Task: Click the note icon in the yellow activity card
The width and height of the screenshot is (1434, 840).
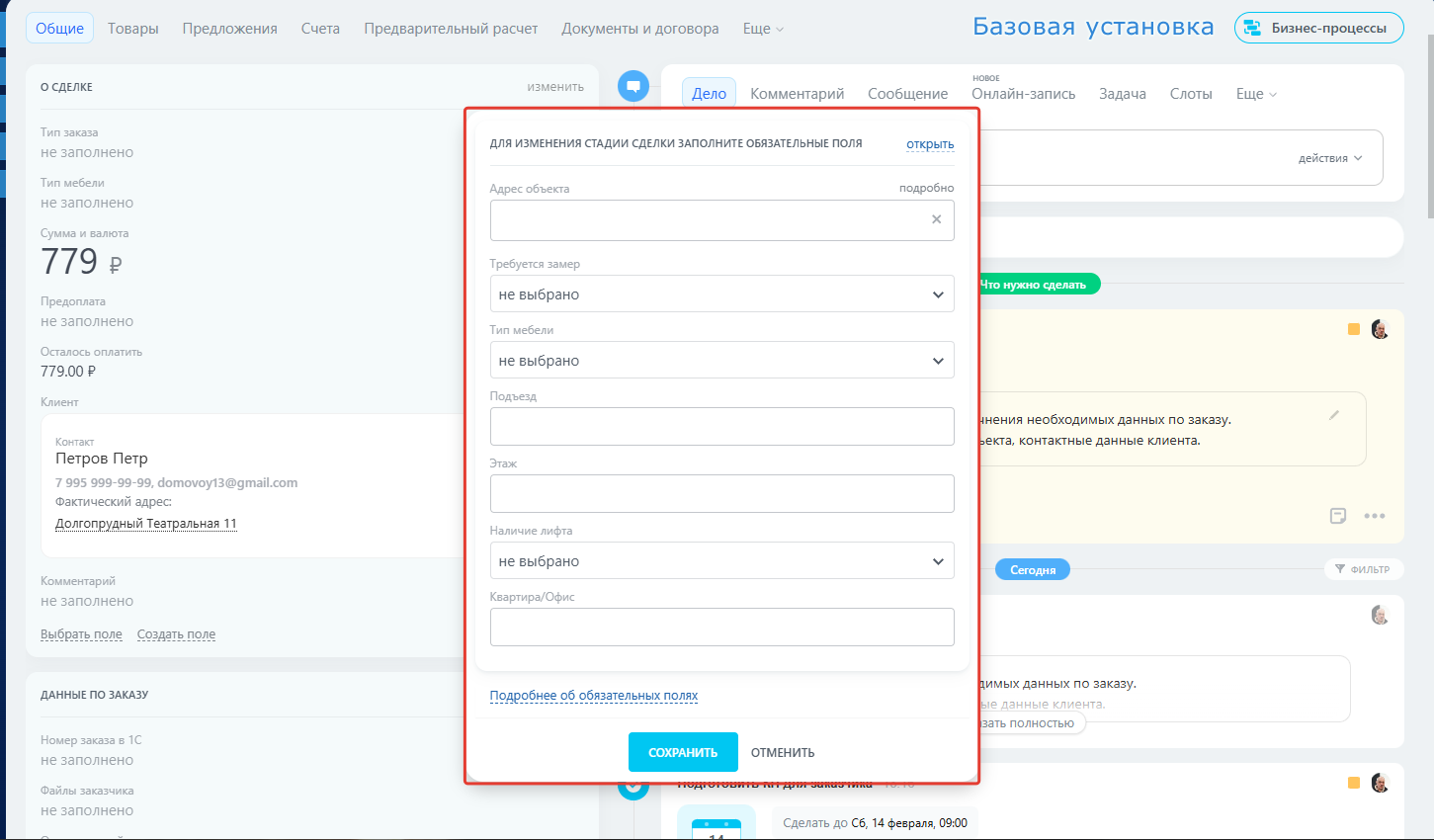Action: 1338,516
